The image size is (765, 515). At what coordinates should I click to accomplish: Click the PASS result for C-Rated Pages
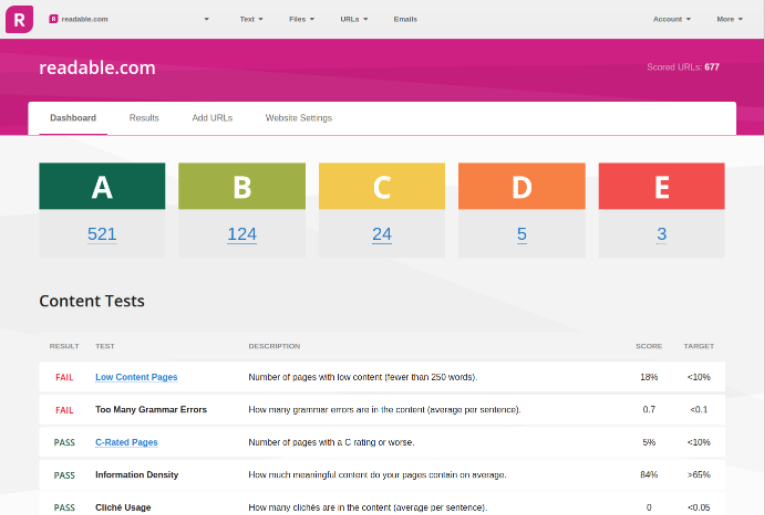click(64, 443)
